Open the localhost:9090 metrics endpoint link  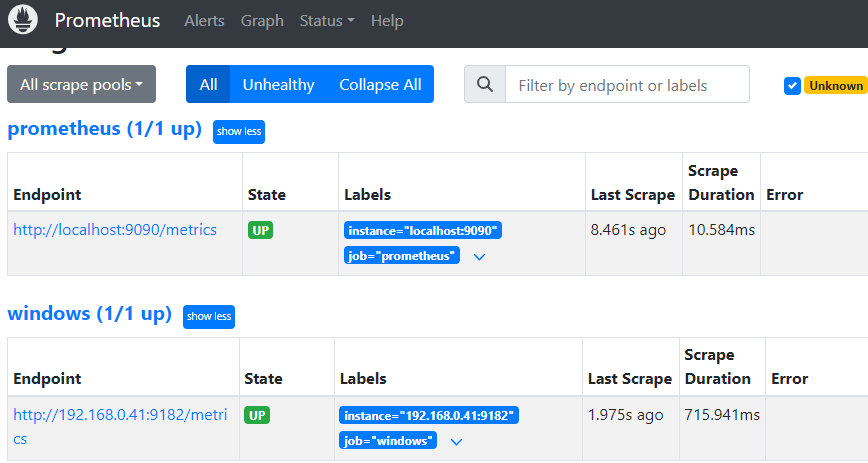tap(115, 230)
